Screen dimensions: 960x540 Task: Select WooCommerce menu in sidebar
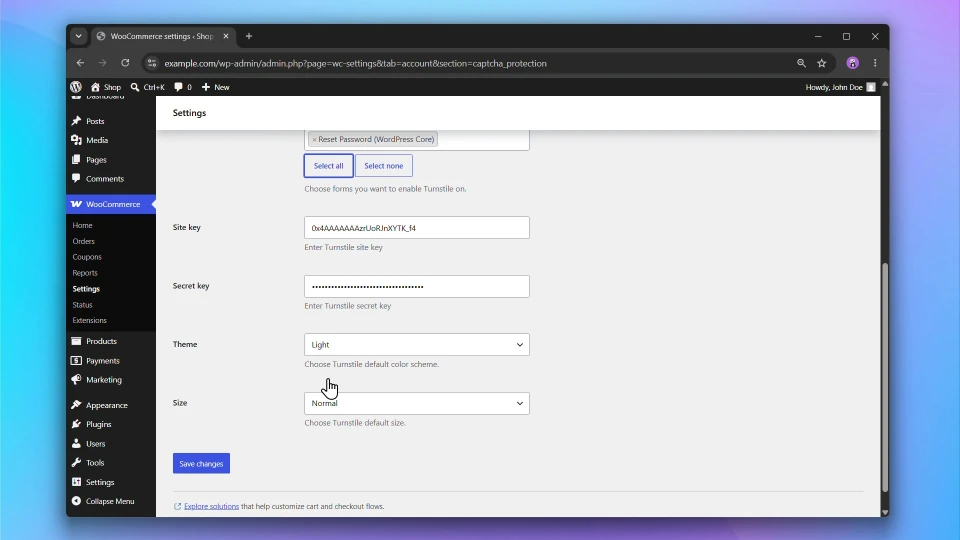tap(111, 204)
